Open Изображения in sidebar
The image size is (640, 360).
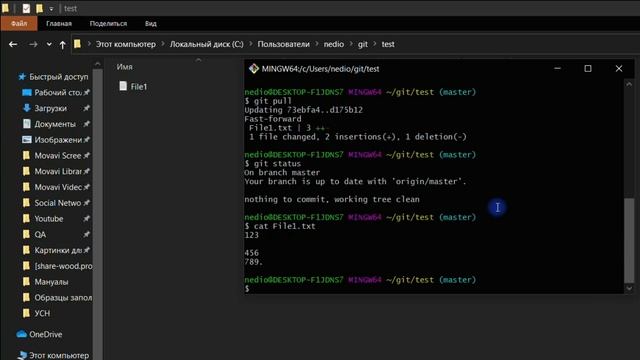click(x=58, y=140)
